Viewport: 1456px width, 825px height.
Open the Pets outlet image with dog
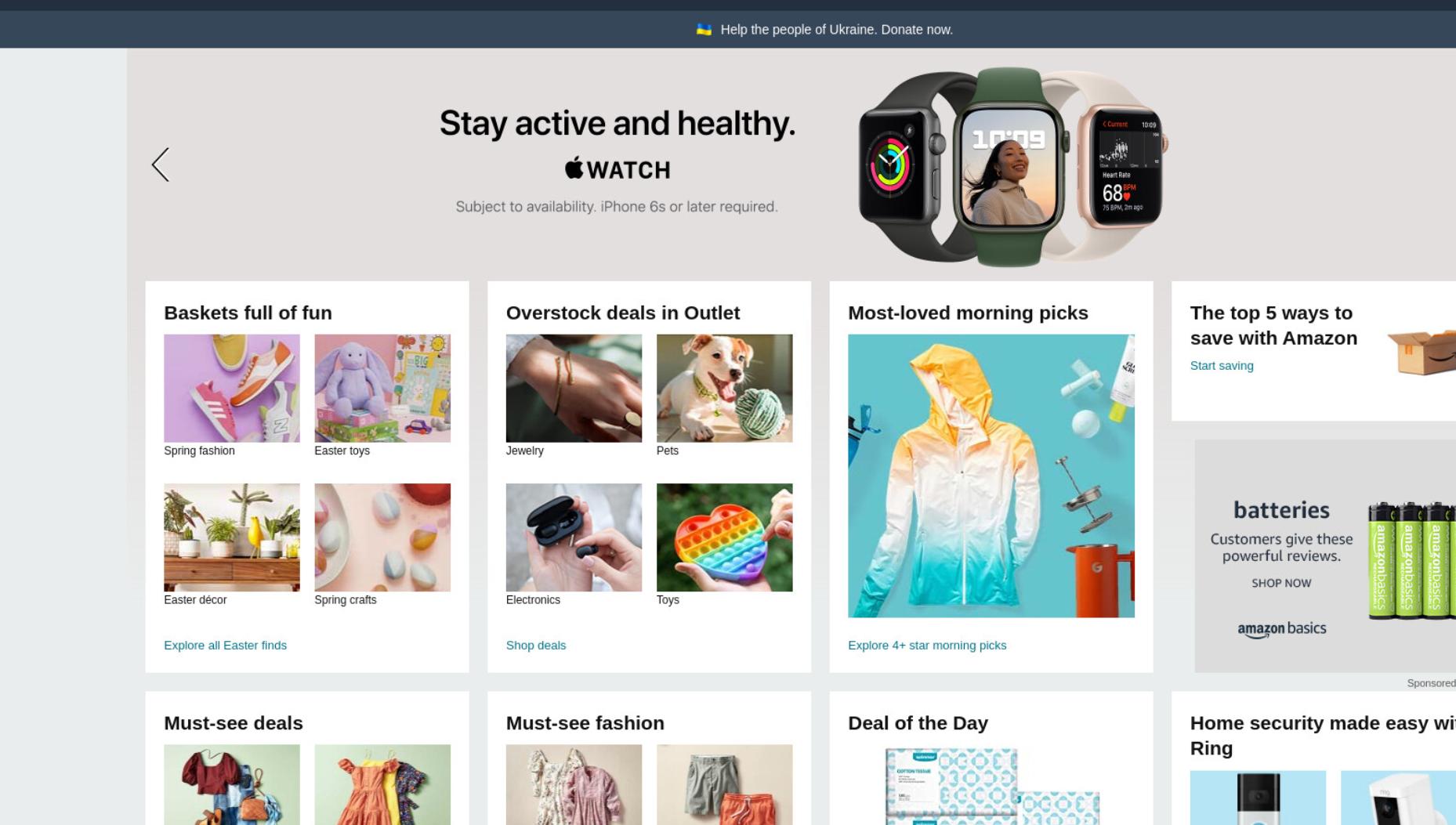tap(724, 388)
